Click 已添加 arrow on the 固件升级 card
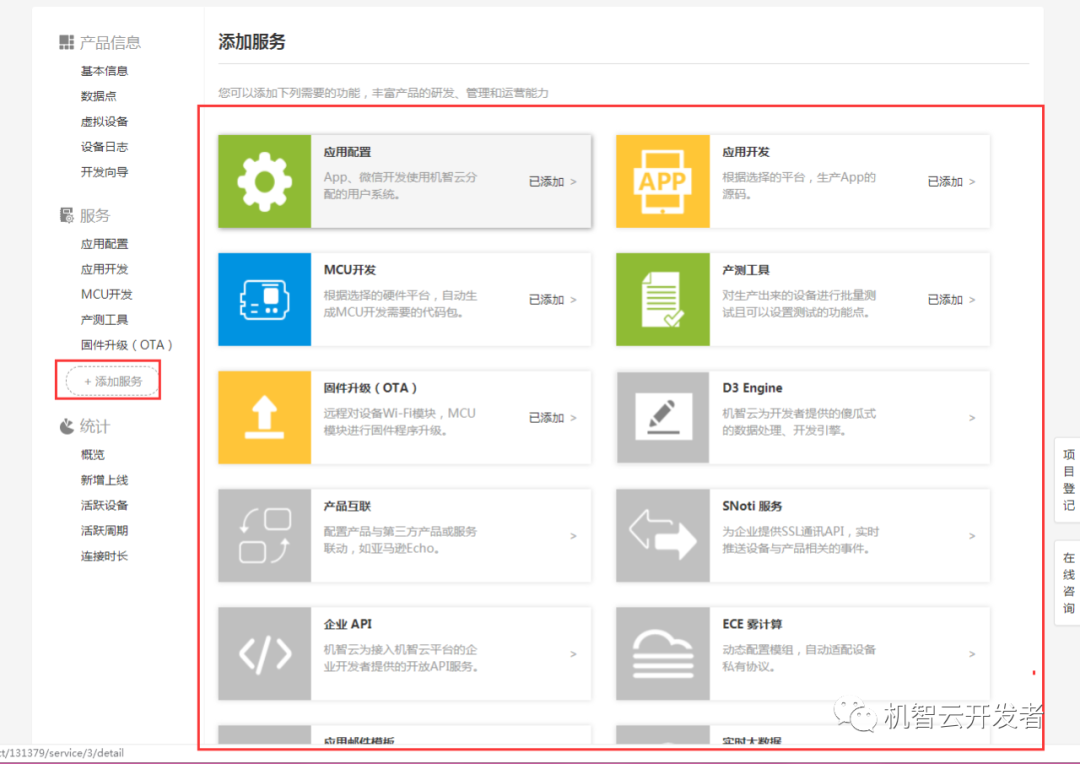 point(552,417)
